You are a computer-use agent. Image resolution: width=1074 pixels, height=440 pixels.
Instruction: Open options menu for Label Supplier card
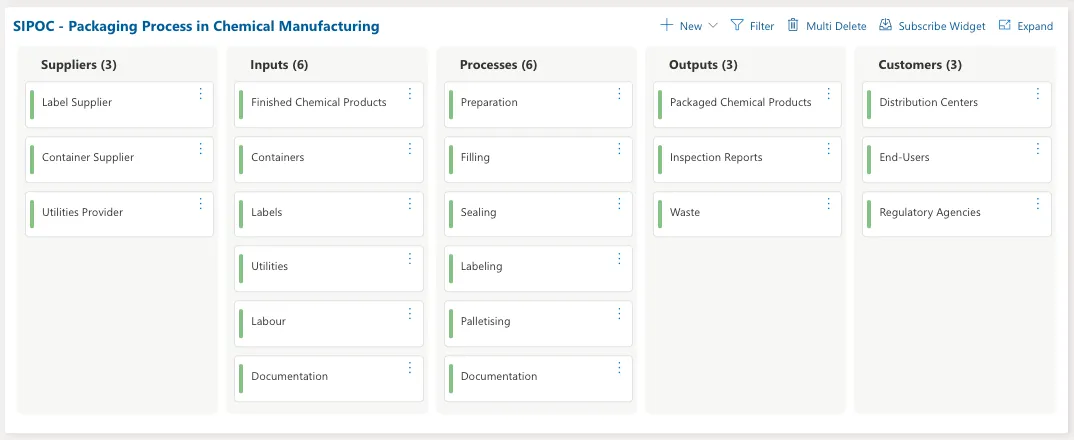(201, 94)
